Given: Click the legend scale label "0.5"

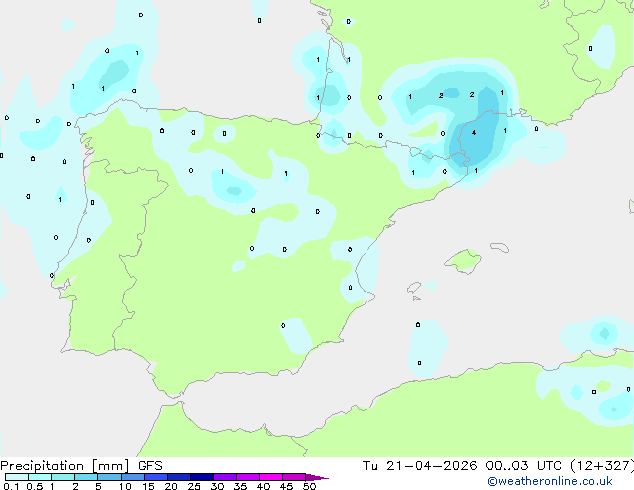Looking at the screenshot, I should [x=35, y=486].
